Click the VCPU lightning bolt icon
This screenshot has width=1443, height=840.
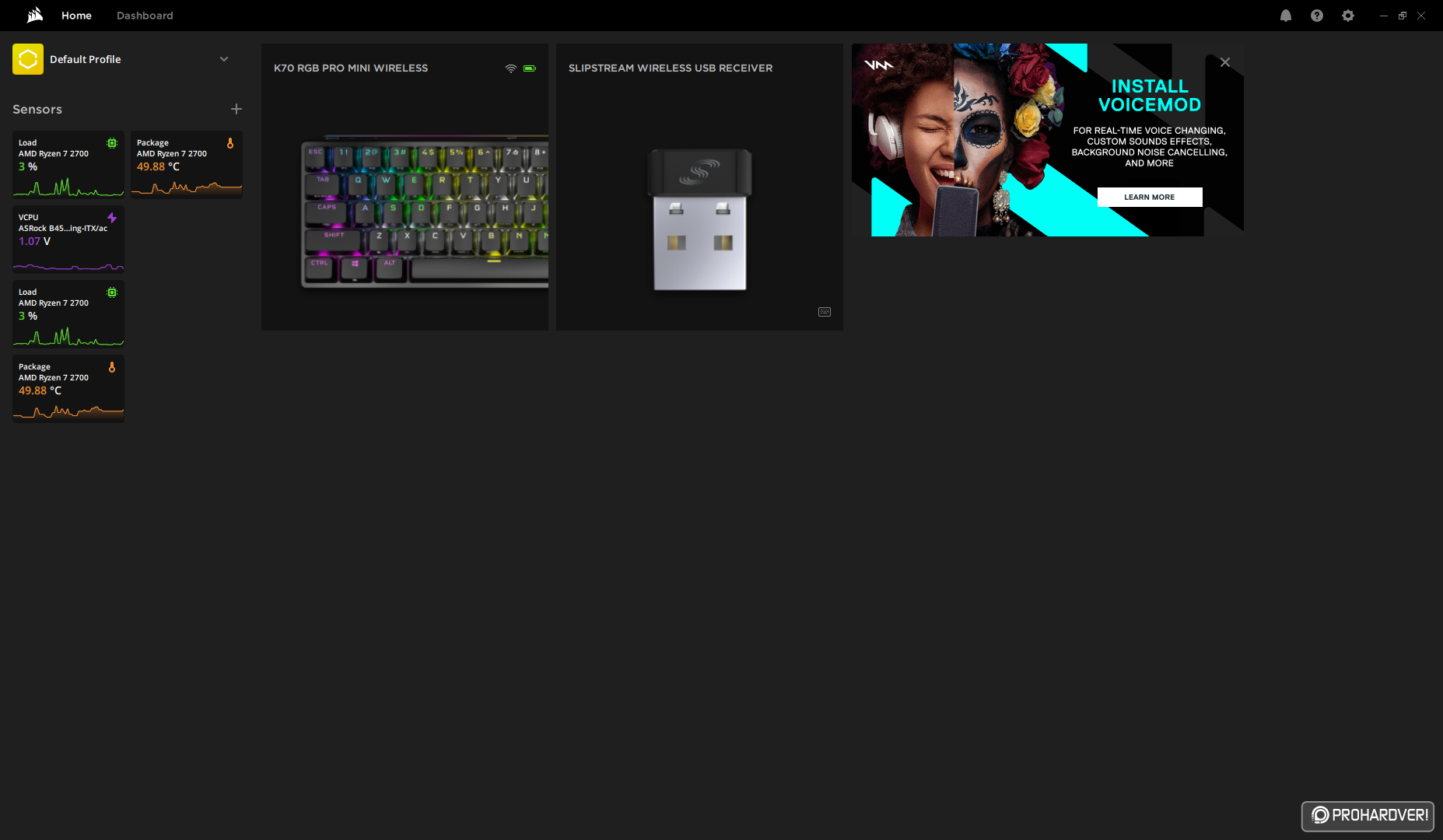pyautogui.click(x=112, y=218)
